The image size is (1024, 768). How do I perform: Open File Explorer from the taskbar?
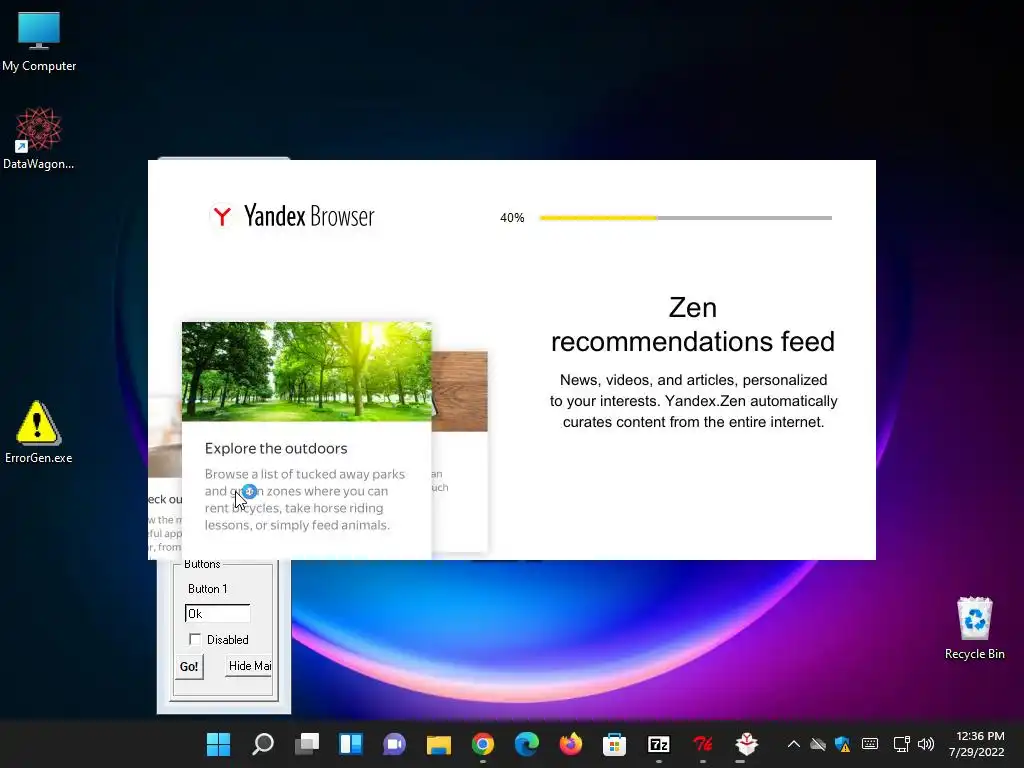[439, 744]
